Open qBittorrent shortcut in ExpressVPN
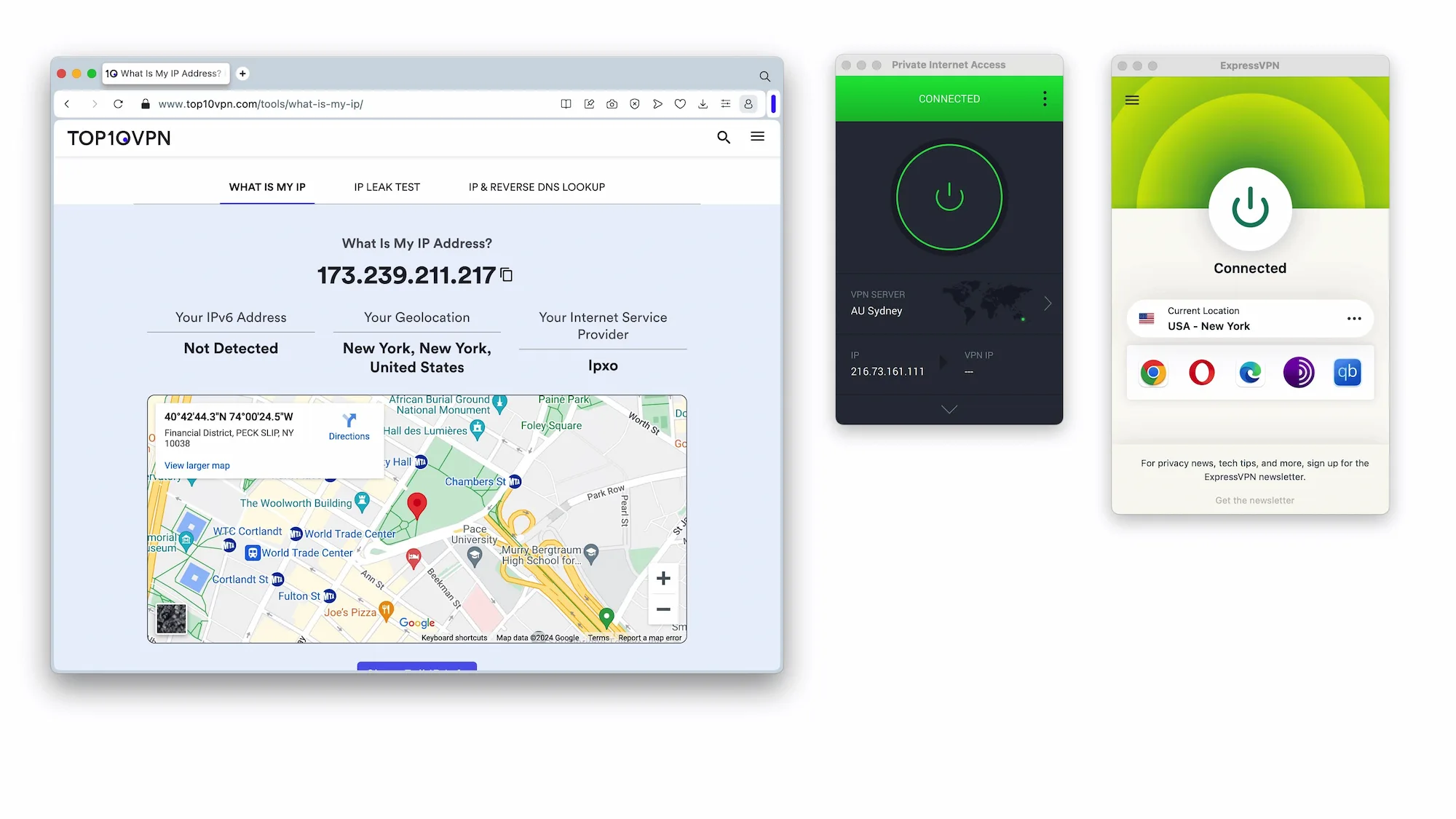The width and height of the screenshot is (1456, 819). click(1348, 372)
